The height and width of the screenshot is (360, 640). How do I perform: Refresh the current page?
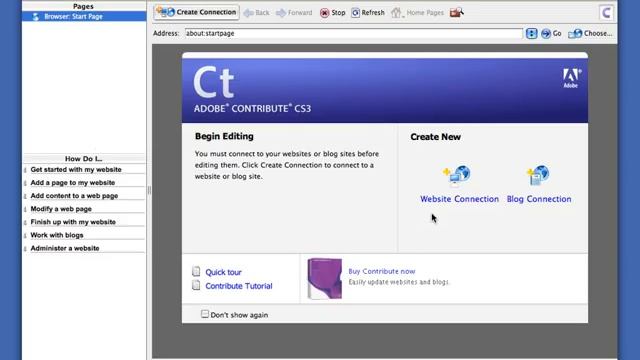coord(368,13)
